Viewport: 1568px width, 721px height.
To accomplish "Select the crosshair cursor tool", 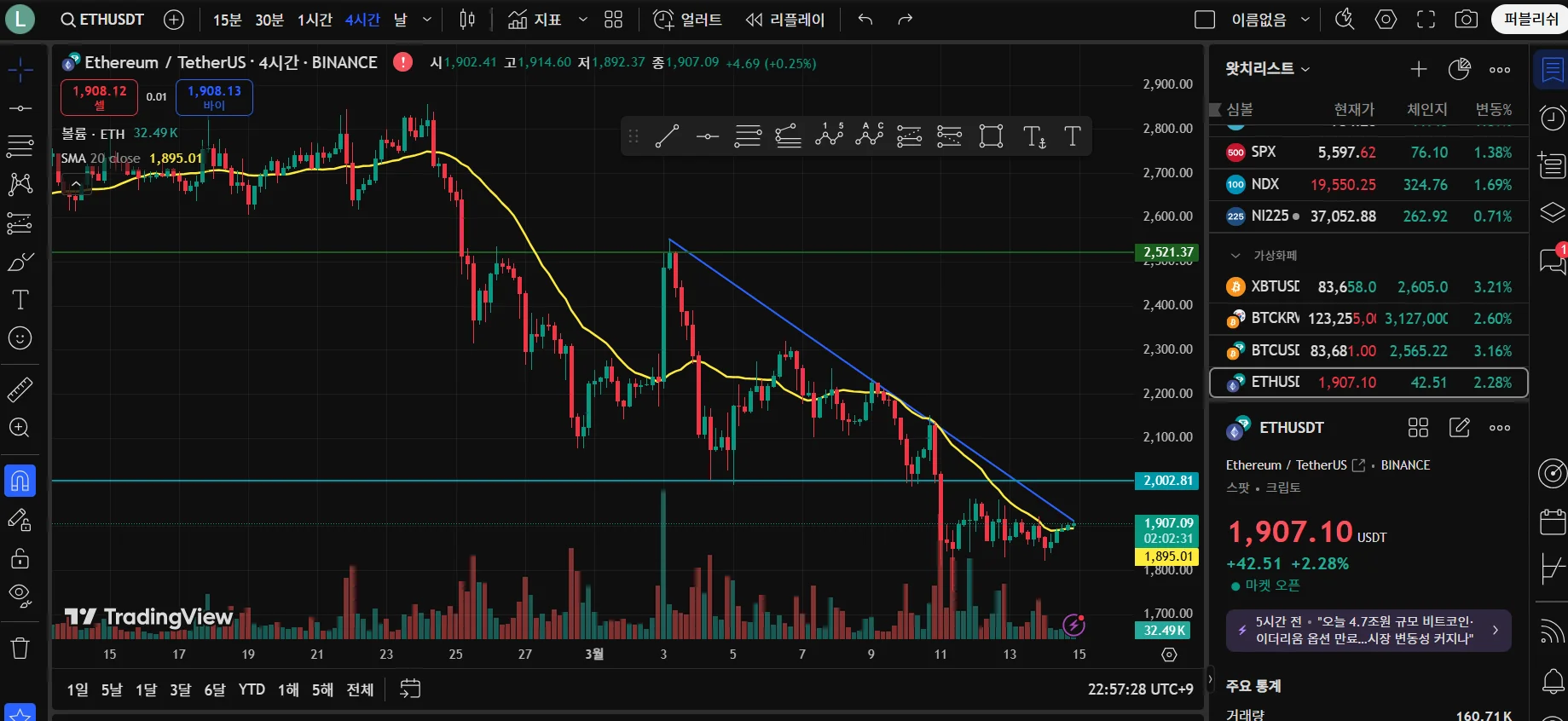I will (x=20, y=70).
